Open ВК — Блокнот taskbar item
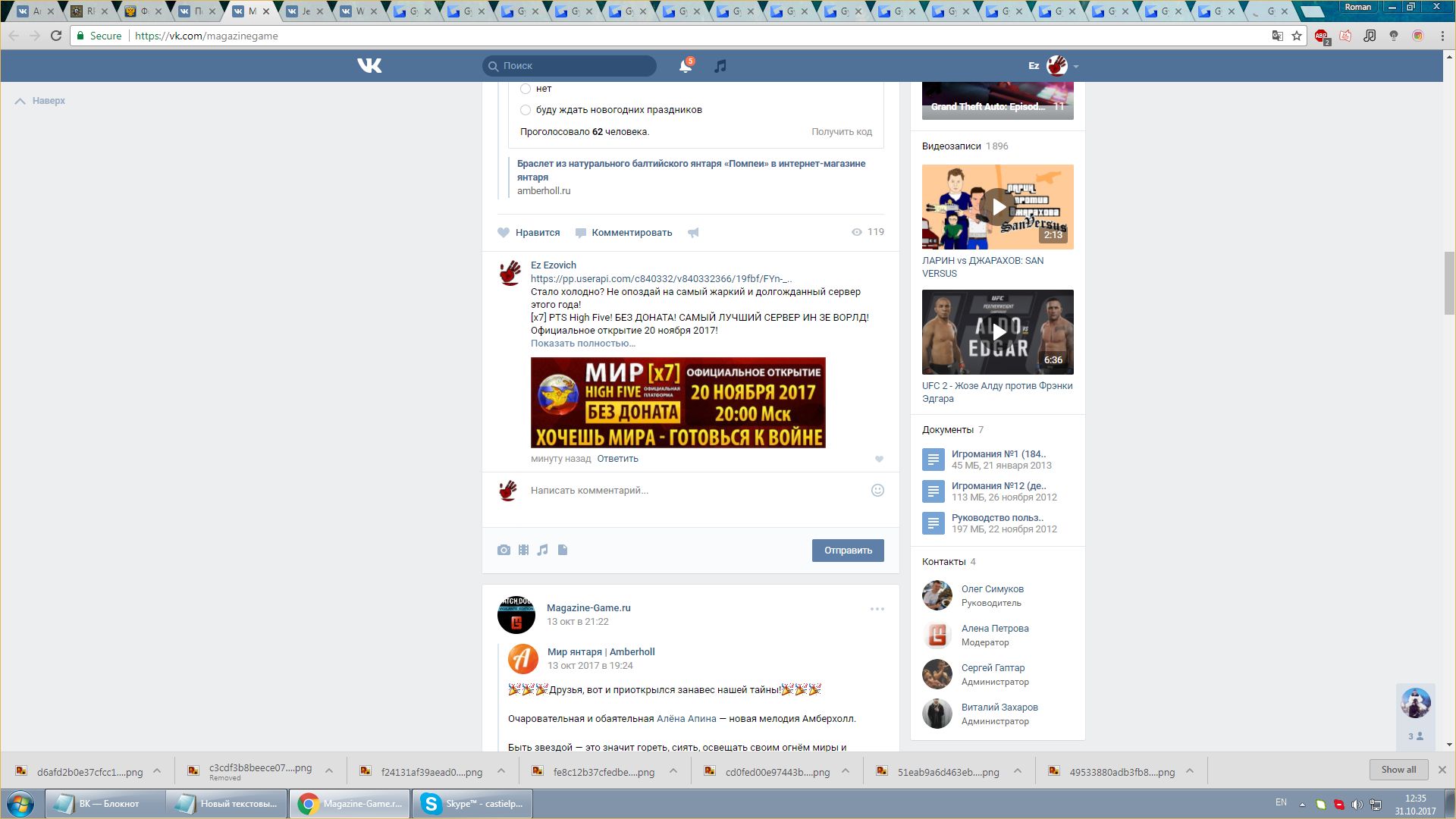Screen dimensions: 1456x819 (x=104, y=804)
